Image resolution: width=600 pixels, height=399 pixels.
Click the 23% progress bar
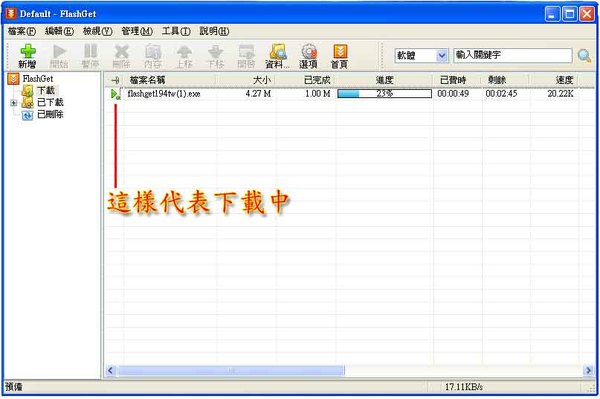(385, 94)
